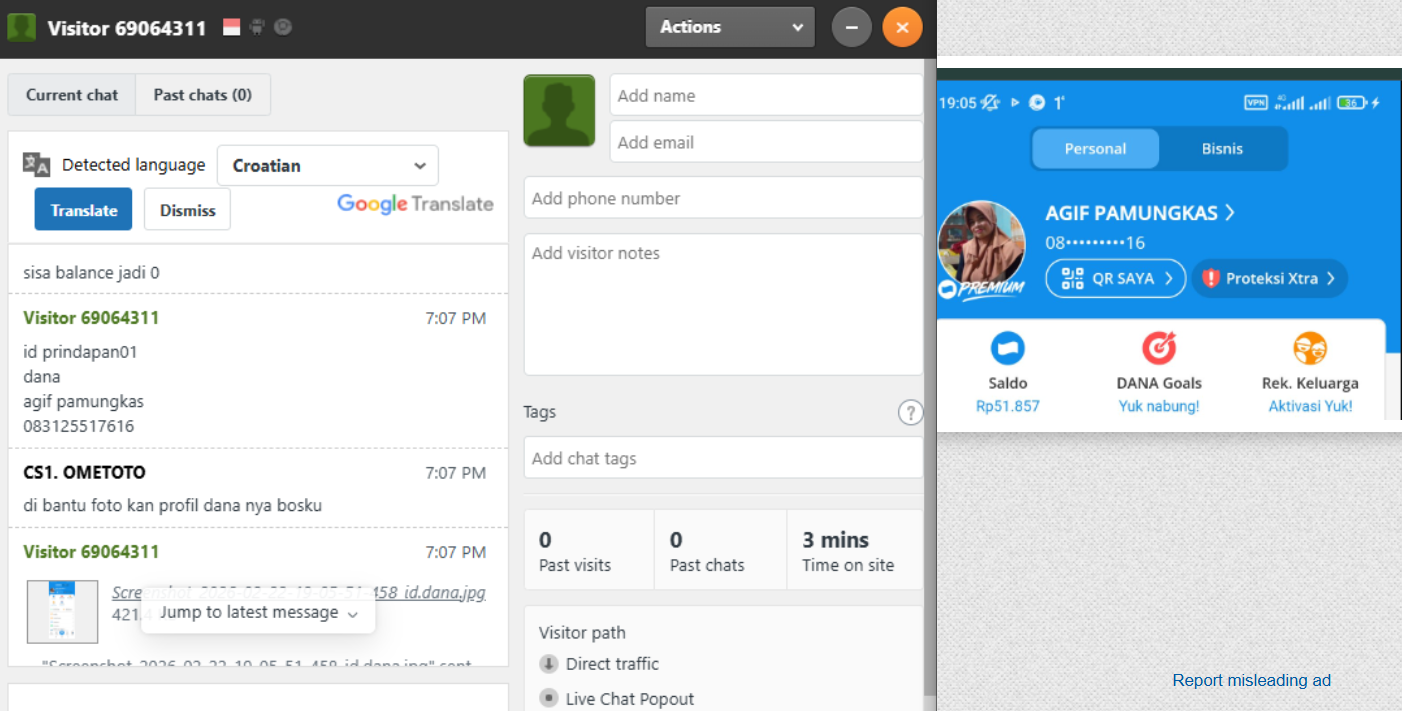
Task: Open AGIF PAMUNGKAS profile chevron
Action: (x=1230, y=213)
